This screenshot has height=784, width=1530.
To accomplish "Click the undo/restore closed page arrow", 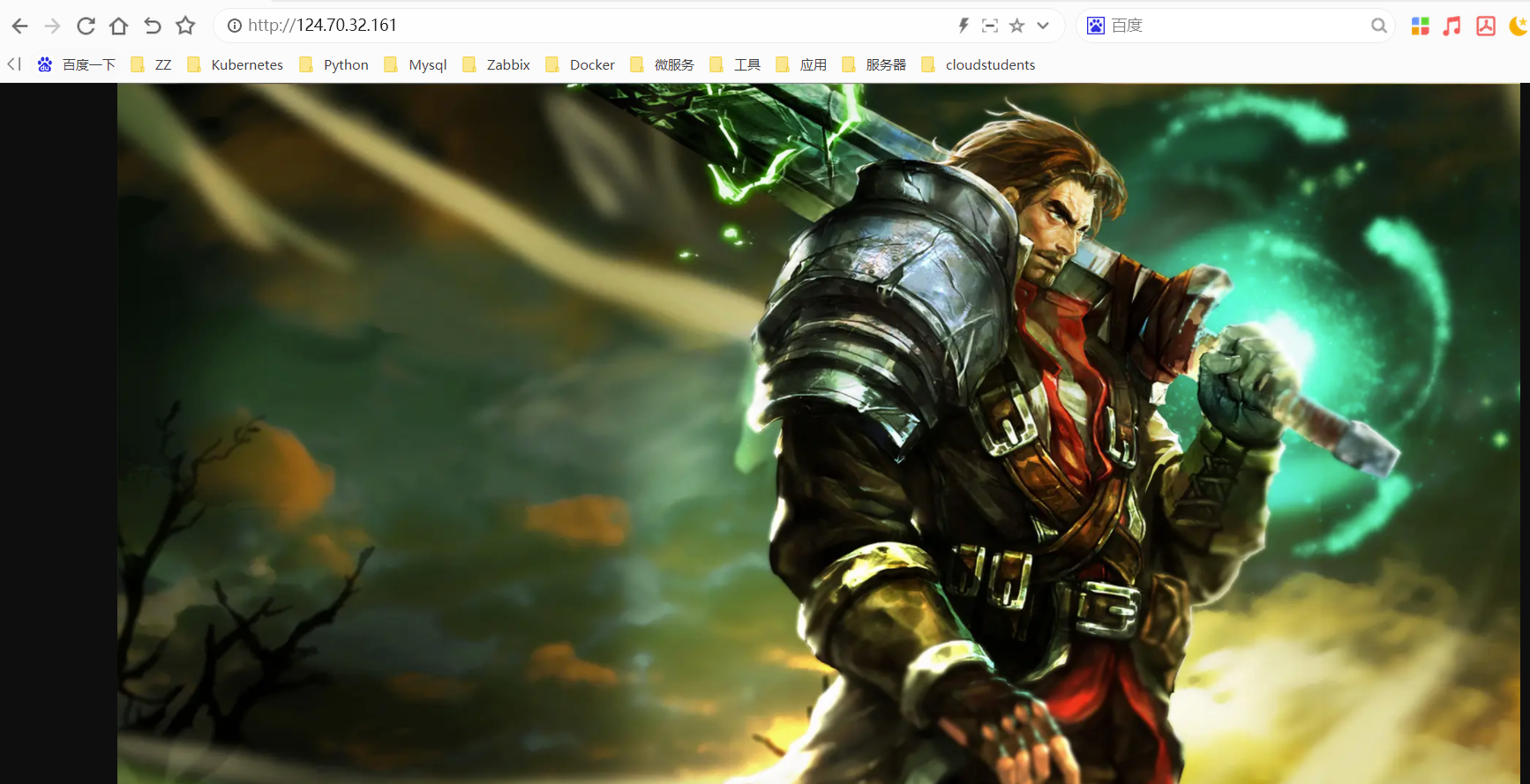I will [x=152, y=26].
